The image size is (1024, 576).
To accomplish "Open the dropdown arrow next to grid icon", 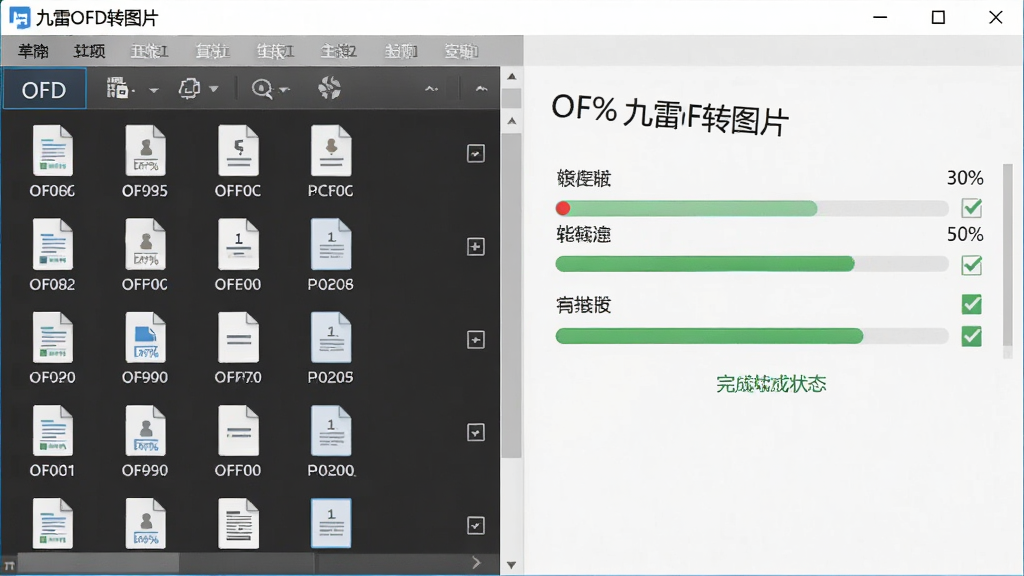I will (153, 90).
